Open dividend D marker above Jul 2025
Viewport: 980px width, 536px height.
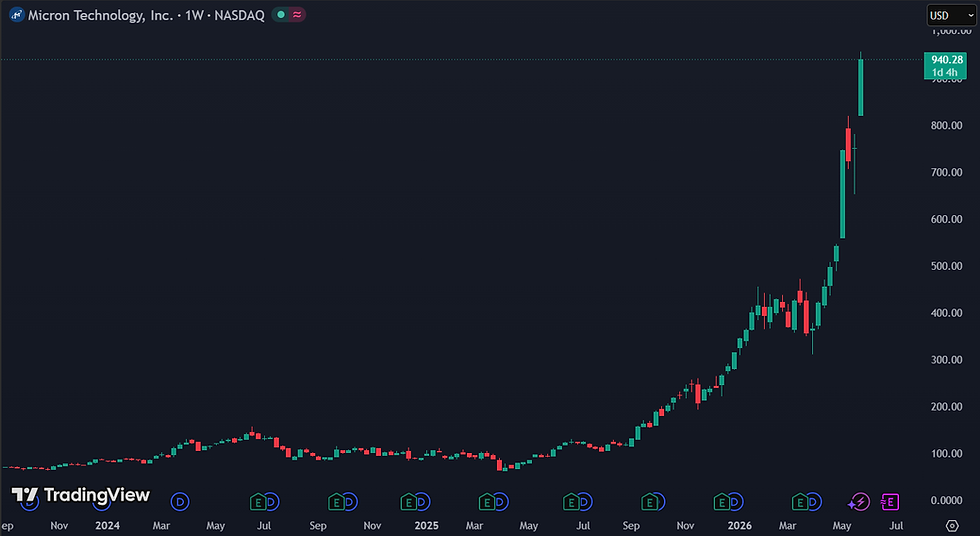point(584,501)
